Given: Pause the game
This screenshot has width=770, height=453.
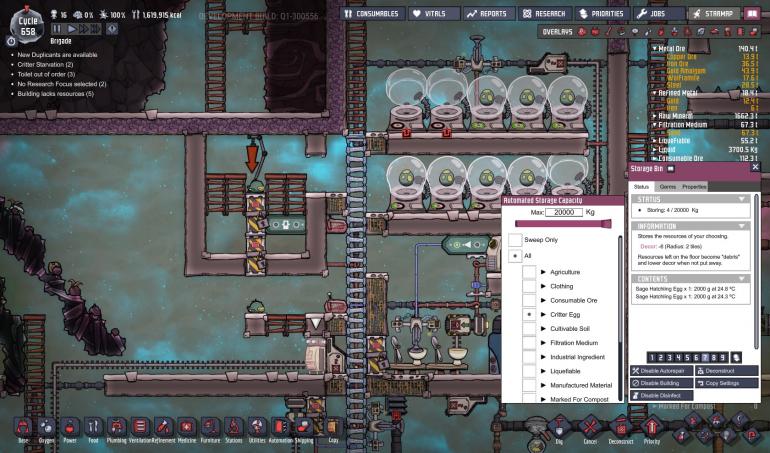Looking at the screenshot, I should [x=57, y=29].
